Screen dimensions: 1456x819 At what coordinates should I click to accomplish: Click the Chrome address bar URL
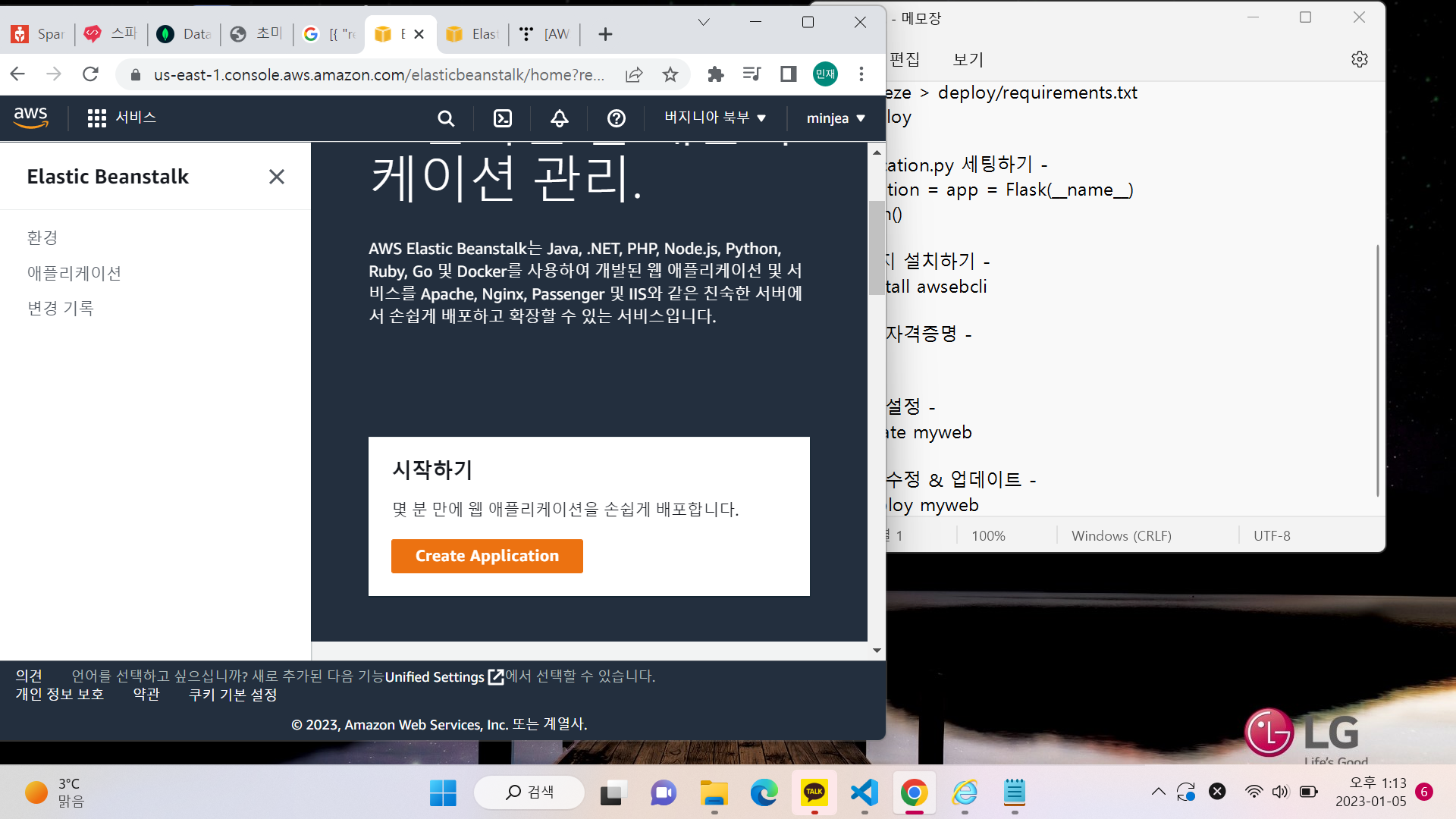[x=379, y=74]
